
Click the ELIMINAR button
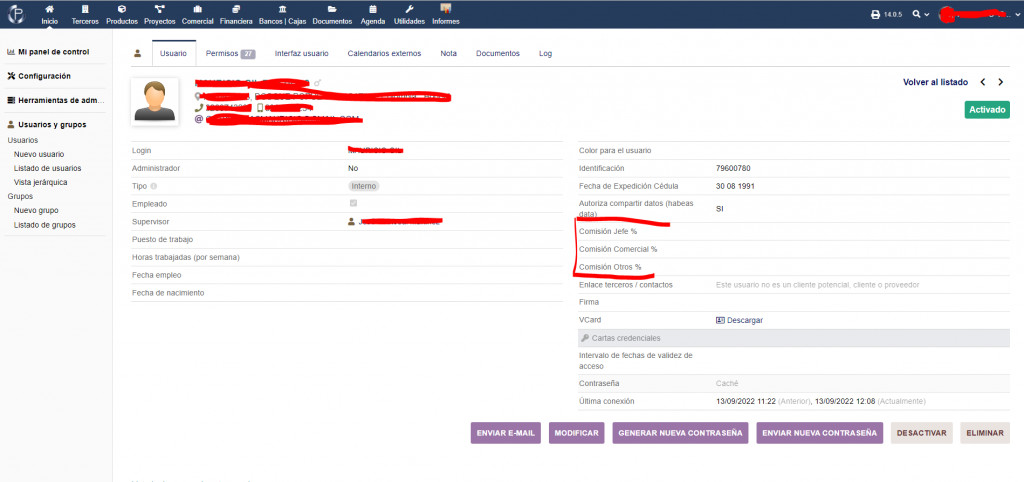[985, 433]
